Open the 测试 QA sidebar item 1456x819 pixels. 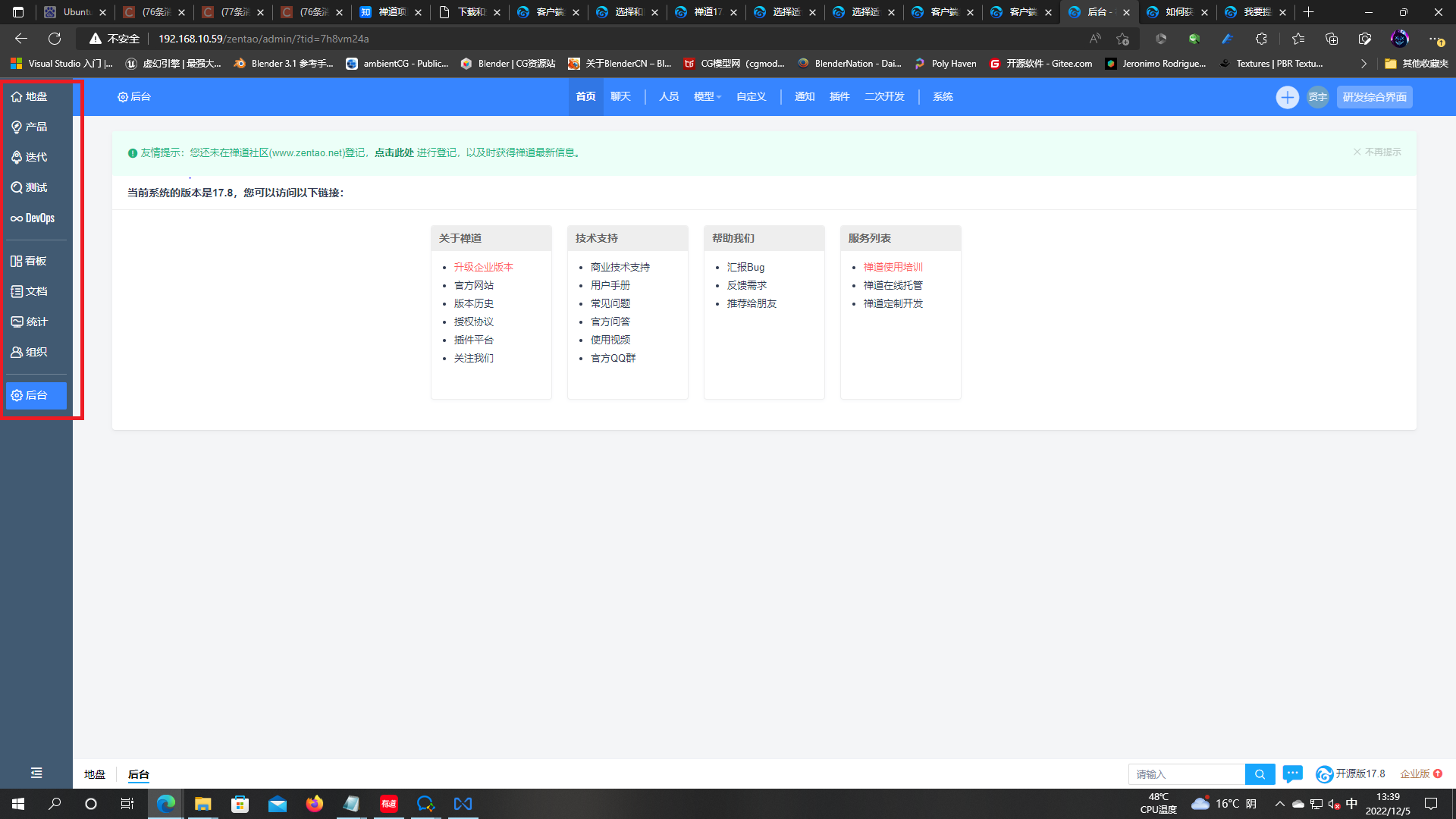[30, 187]
